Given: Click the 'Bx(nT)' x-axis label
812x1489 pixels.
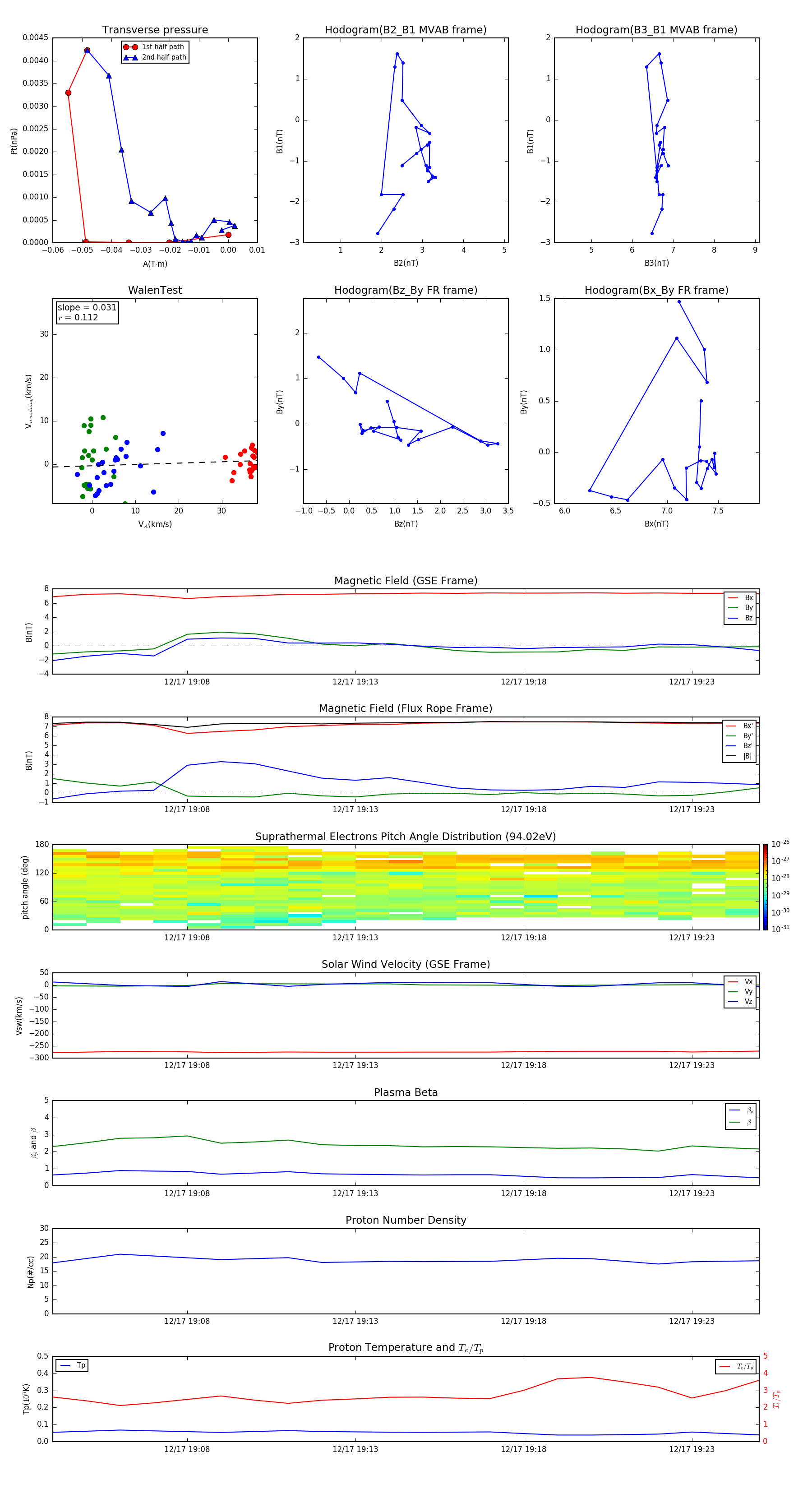Looking at the screenshot, I should [656, 524].
